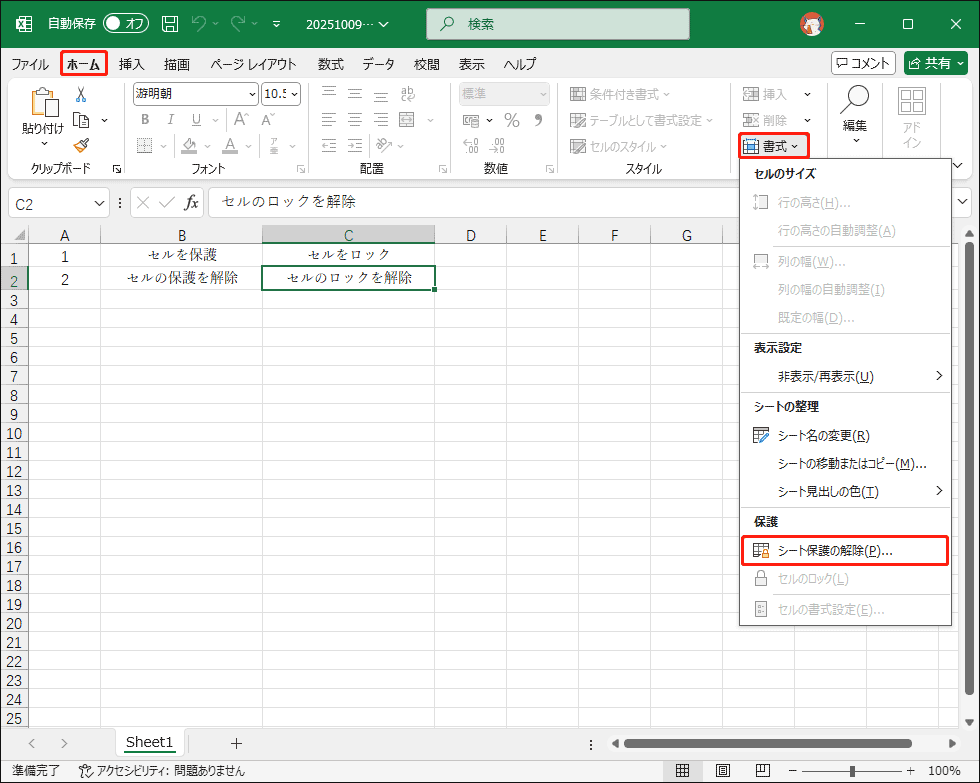Click the decrease indent icon

coord(329,146)
